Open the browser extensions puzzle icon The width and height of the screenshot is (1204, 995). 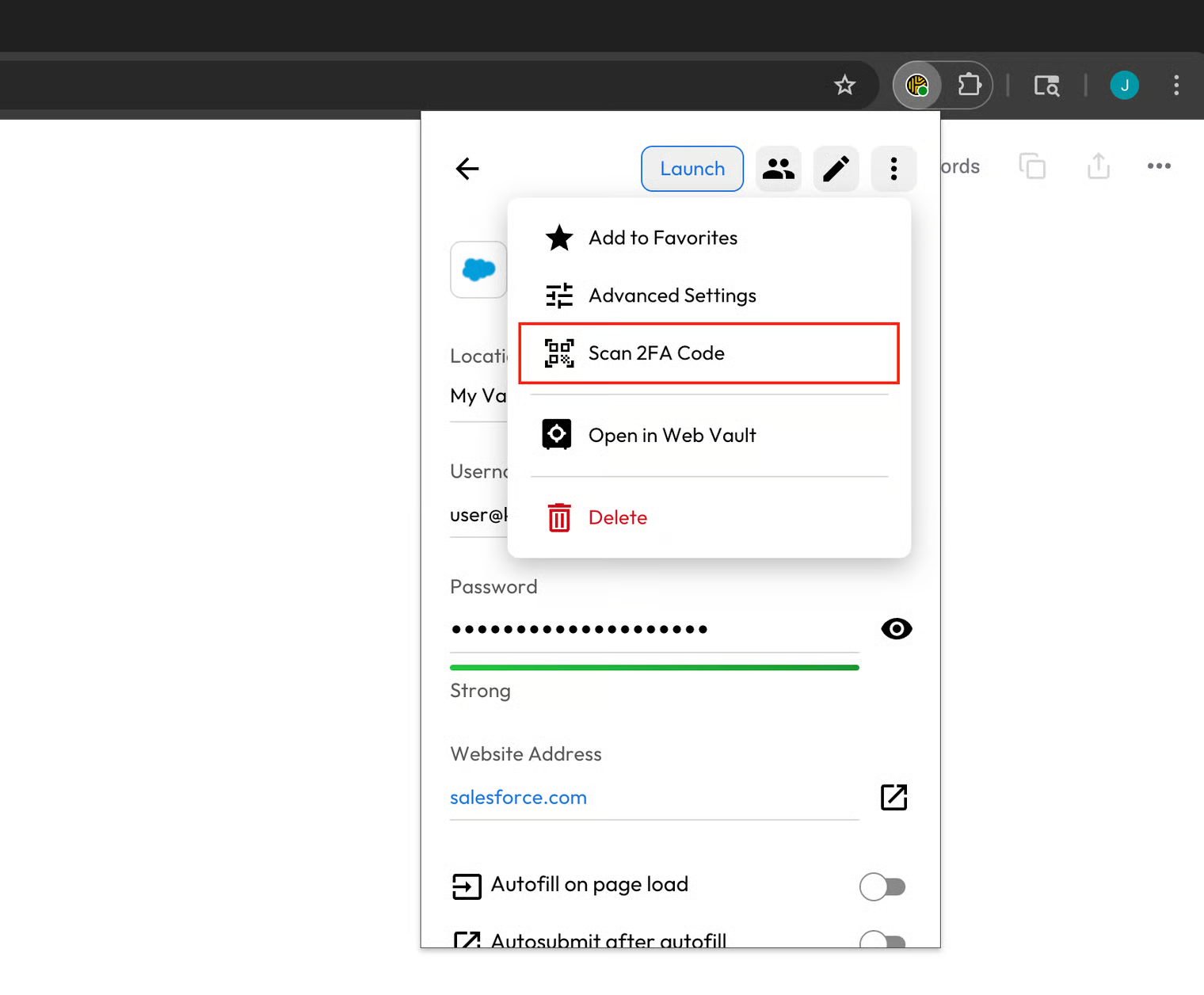[x=969, y=85]
